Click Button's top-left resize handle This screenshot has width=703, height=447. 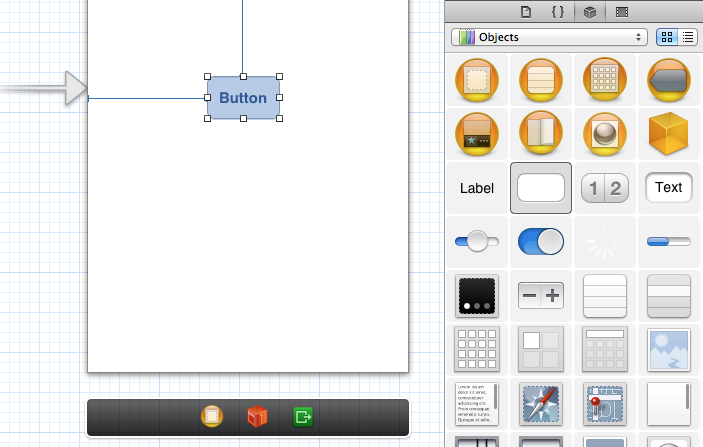point(208,77)
